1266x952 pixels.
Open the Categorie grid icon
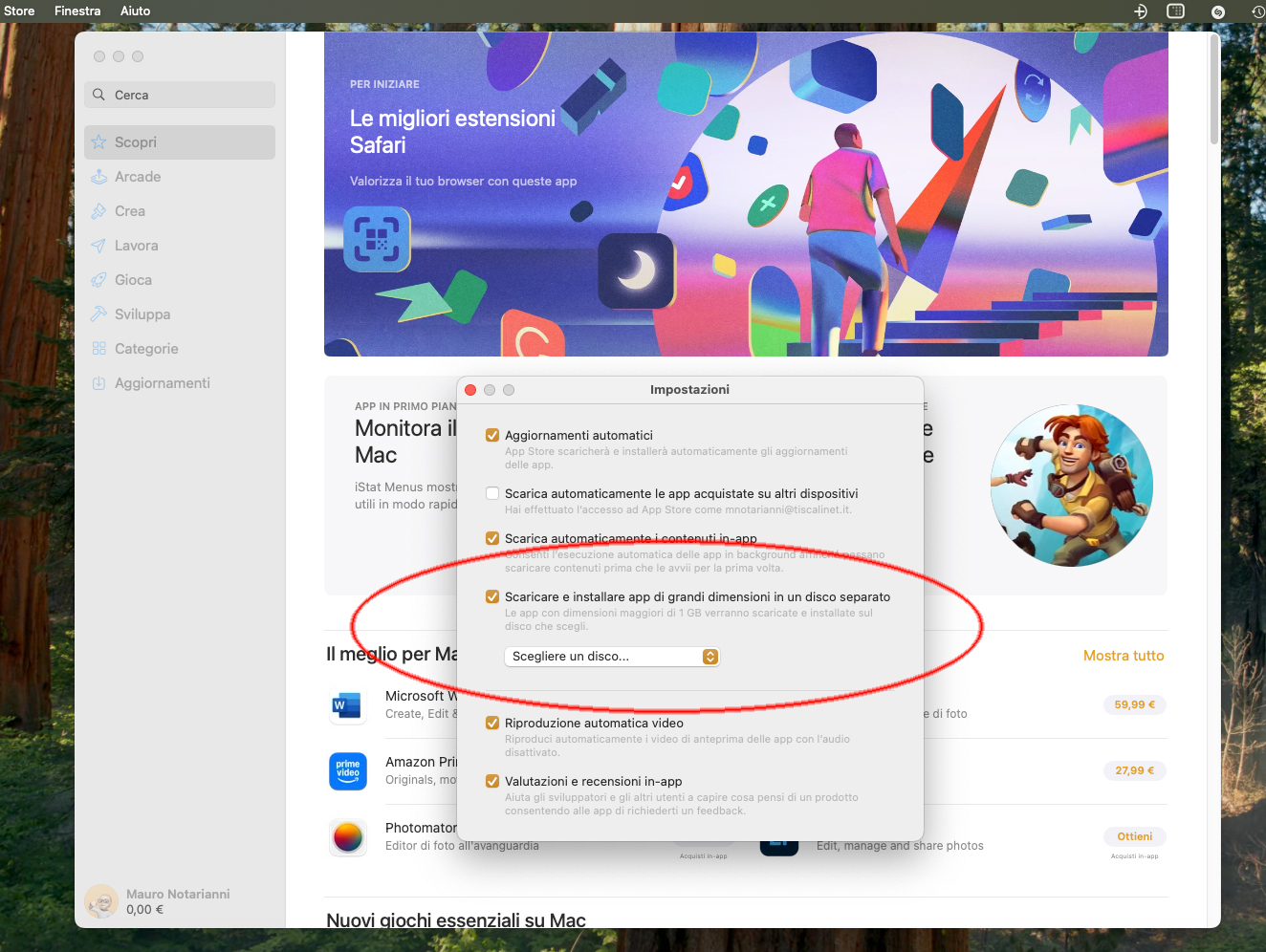pos(98,349)
